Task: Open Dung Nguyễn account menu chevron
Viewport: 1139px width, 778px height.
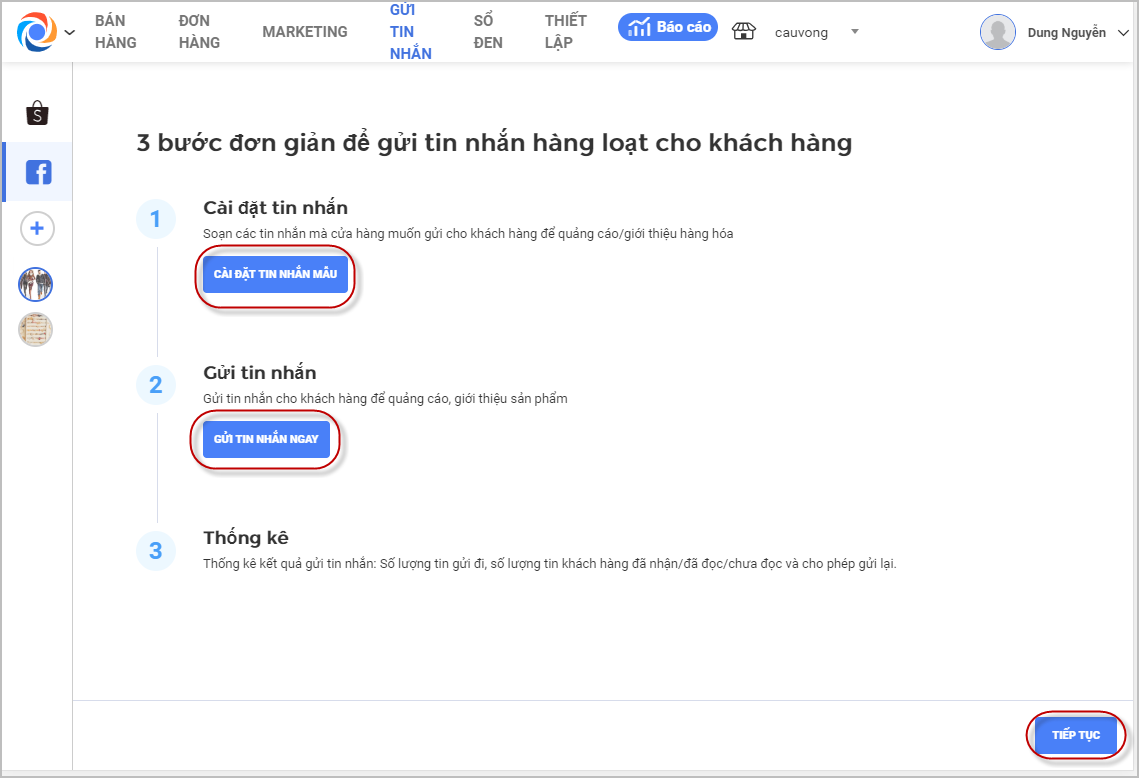Action: (x=1123, y=33)
